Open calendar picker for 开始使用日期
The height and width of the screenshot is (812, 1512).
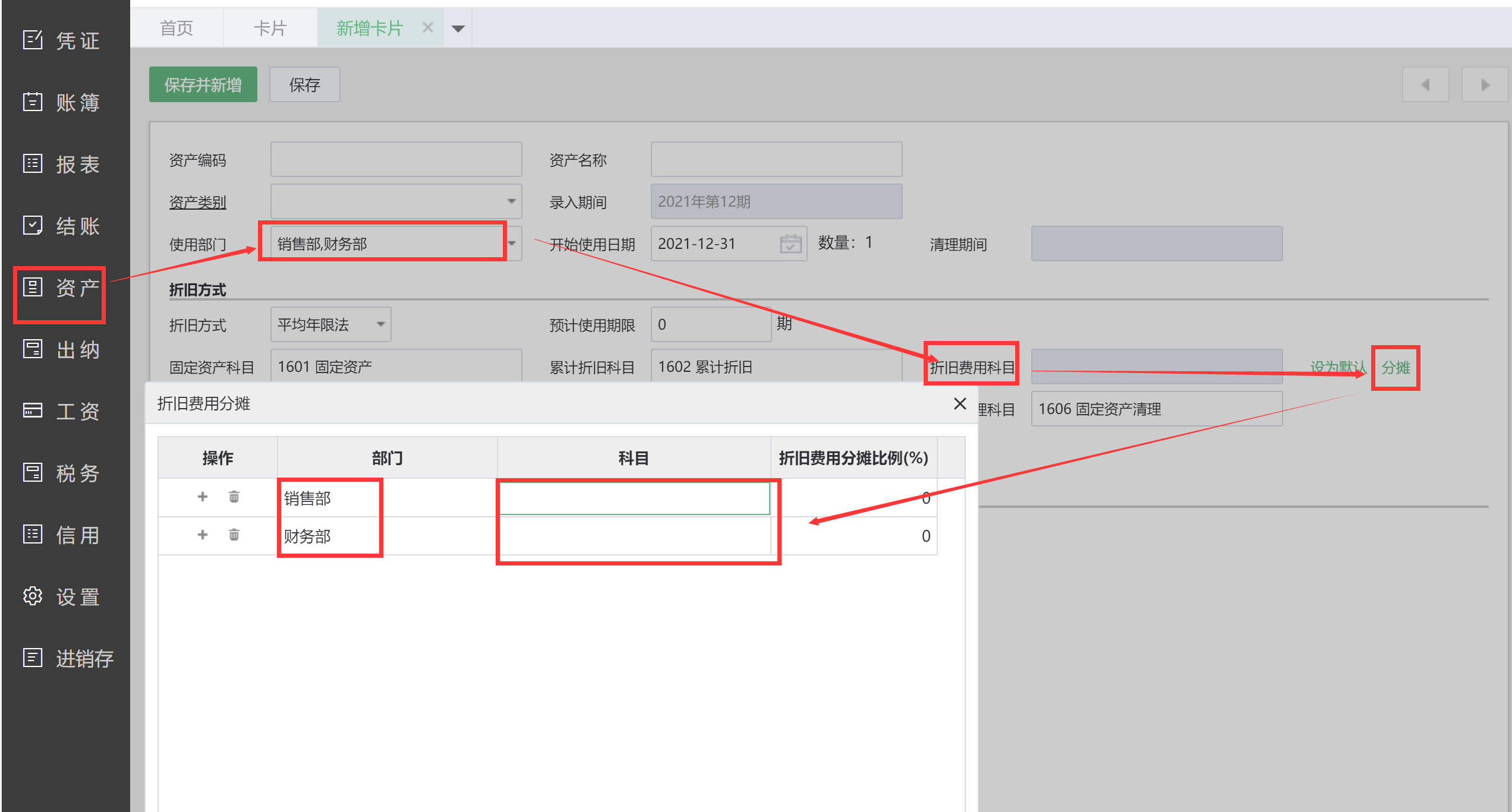(790, 244)
